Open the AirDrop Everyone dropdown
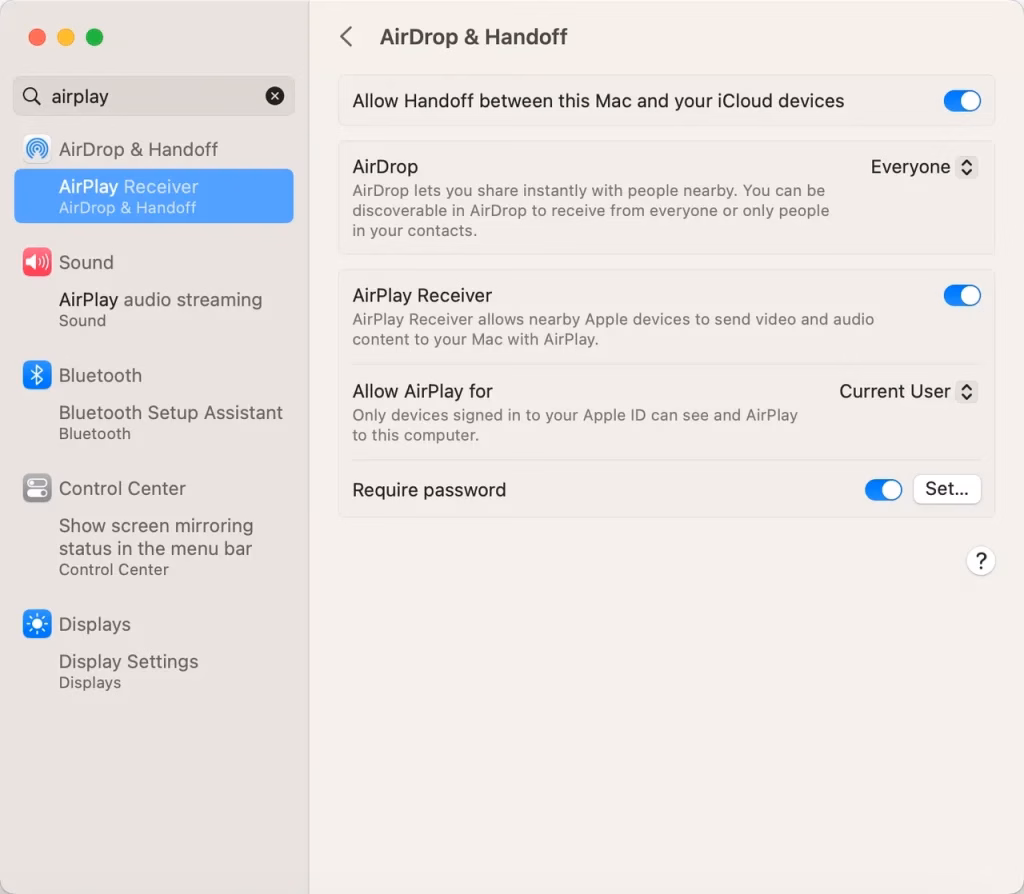 click(922, 167)
